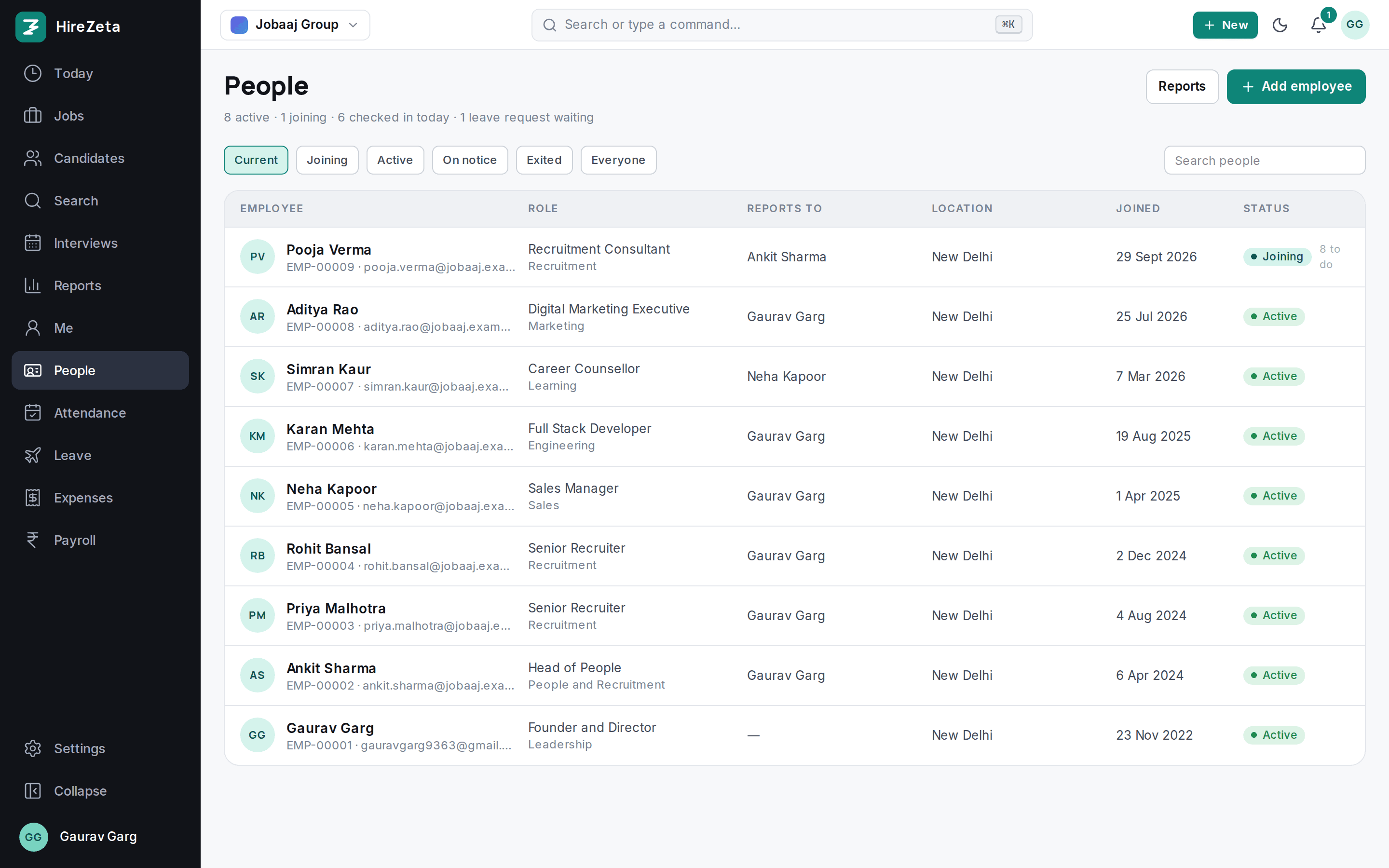Open Settings gear icon in sidebar

coord(33,748)
